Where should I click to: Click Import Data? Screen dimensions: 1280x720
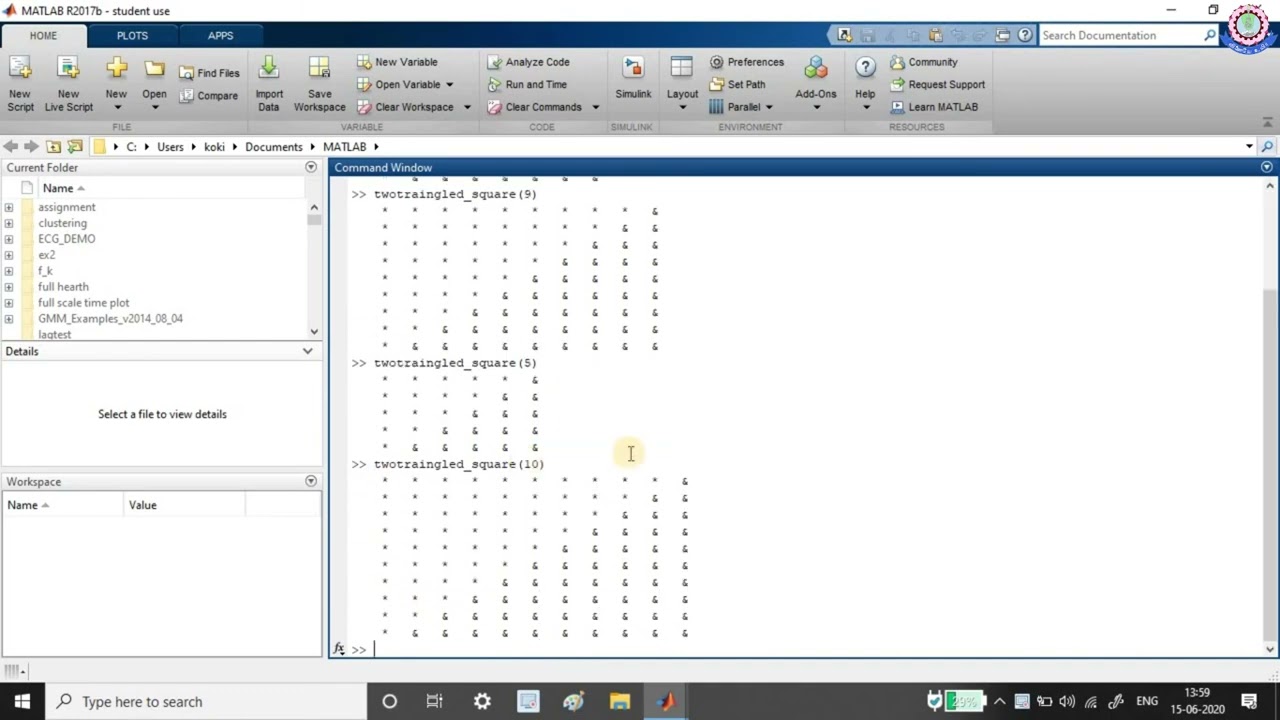(x=269, y=84)
